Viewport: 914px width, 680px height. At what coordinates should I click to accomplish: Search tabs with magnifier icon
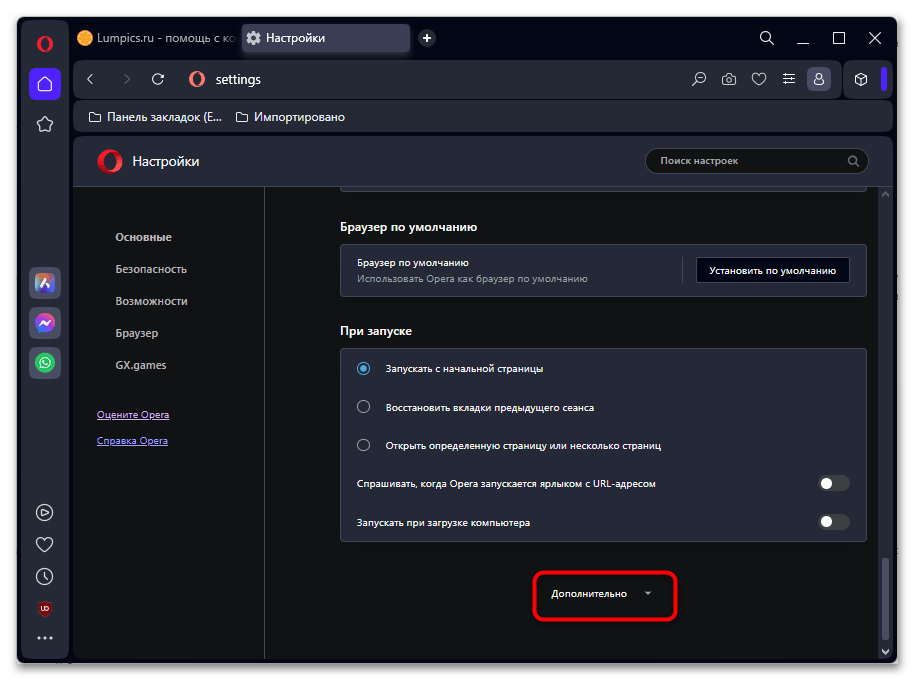point(767,38)
